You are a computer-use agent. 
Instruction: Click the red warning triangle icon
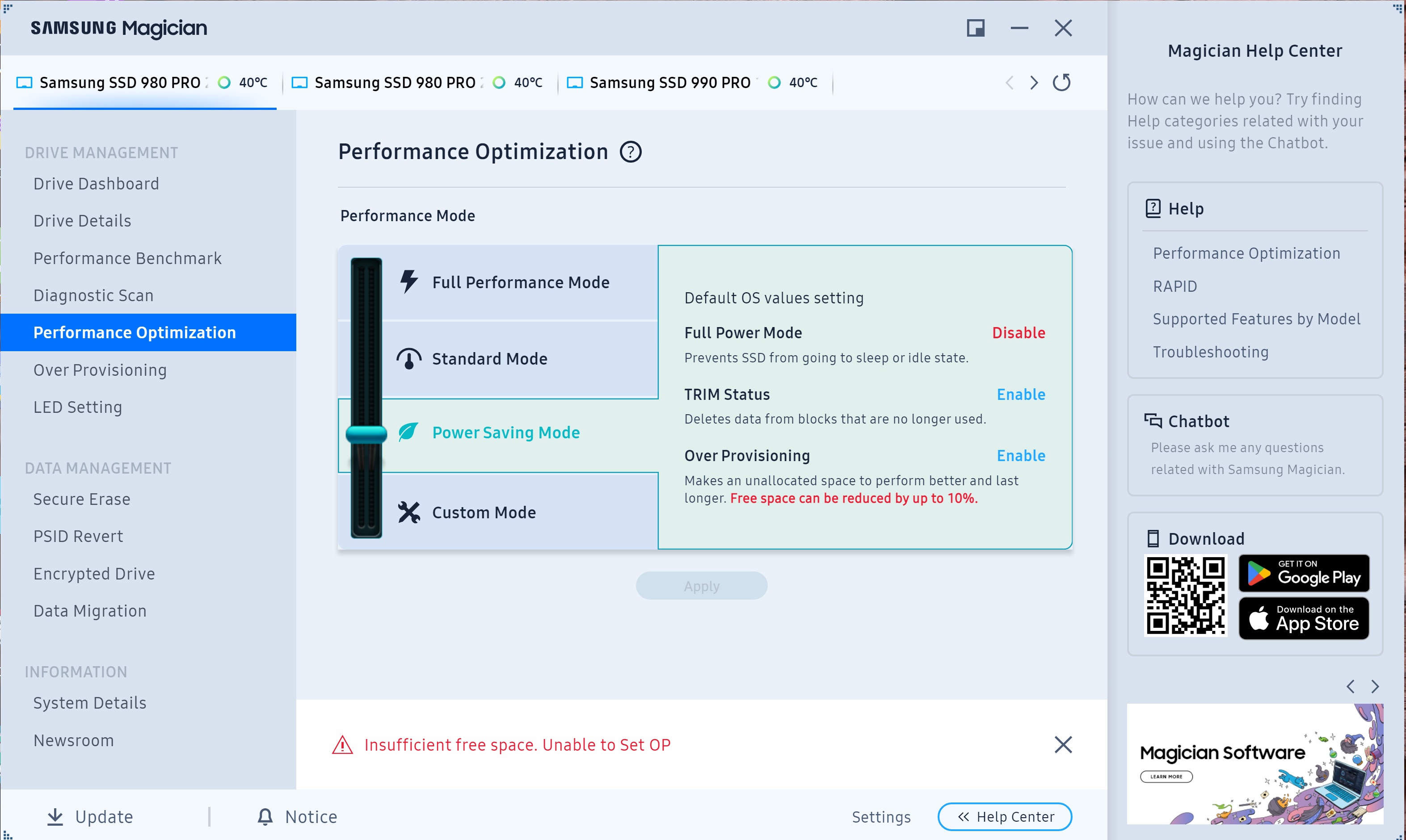pyautogui.click(x=342, y=745)
